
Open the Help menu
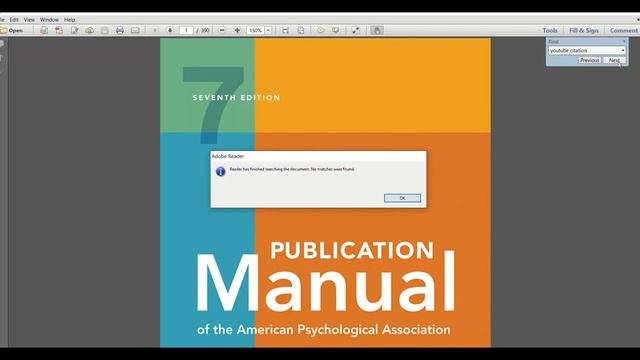pyautogui.click(x=70, y=20)
